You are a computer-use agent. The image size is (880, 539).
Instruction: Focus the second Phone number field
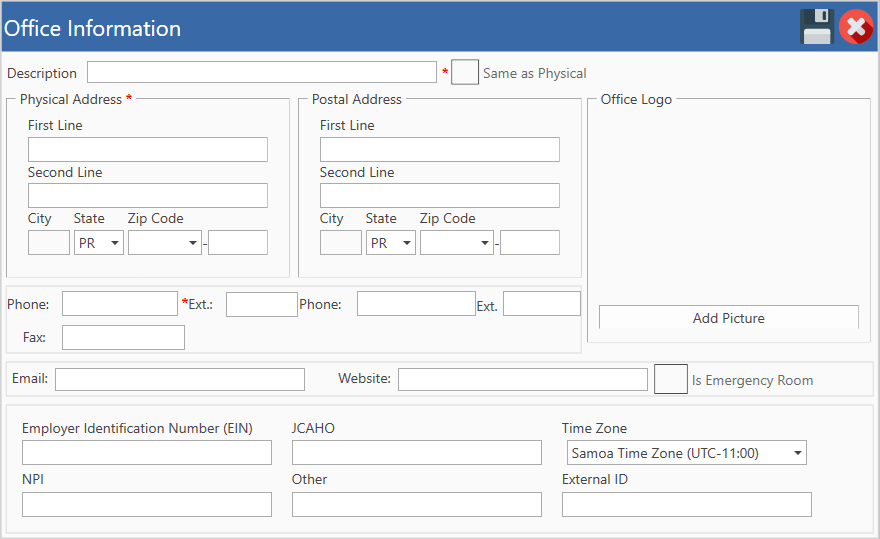coord(416,304)
